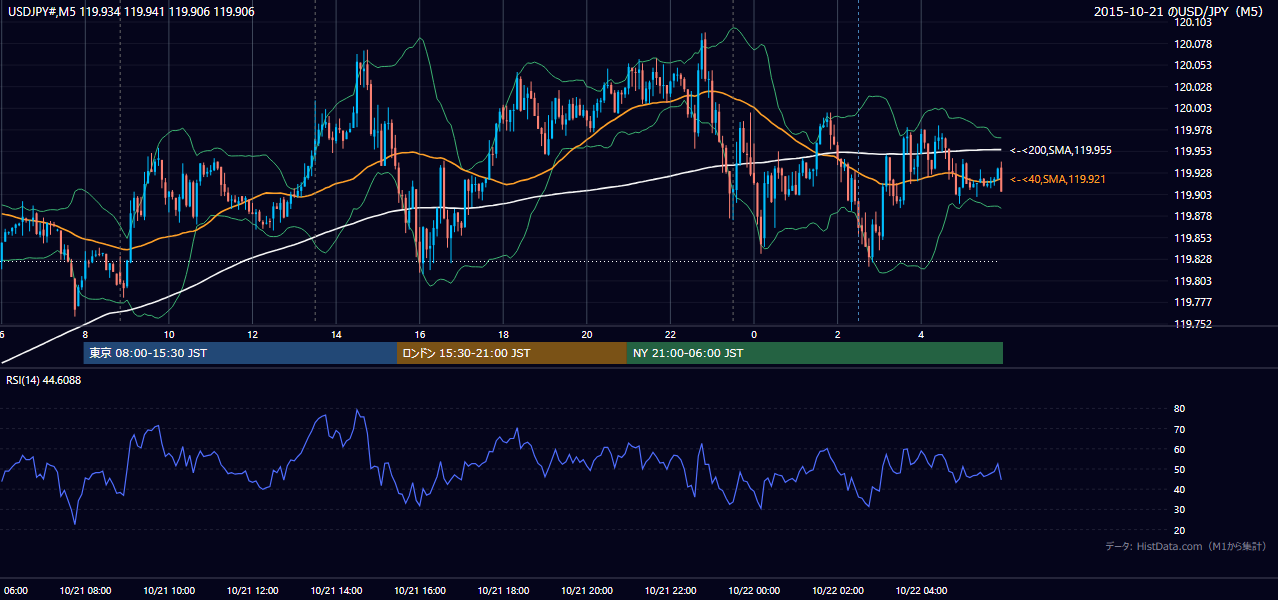This screenshot has width=1278, height=600.
Task: Click hour label 14 under price chart
Action: tap(336, 334)
